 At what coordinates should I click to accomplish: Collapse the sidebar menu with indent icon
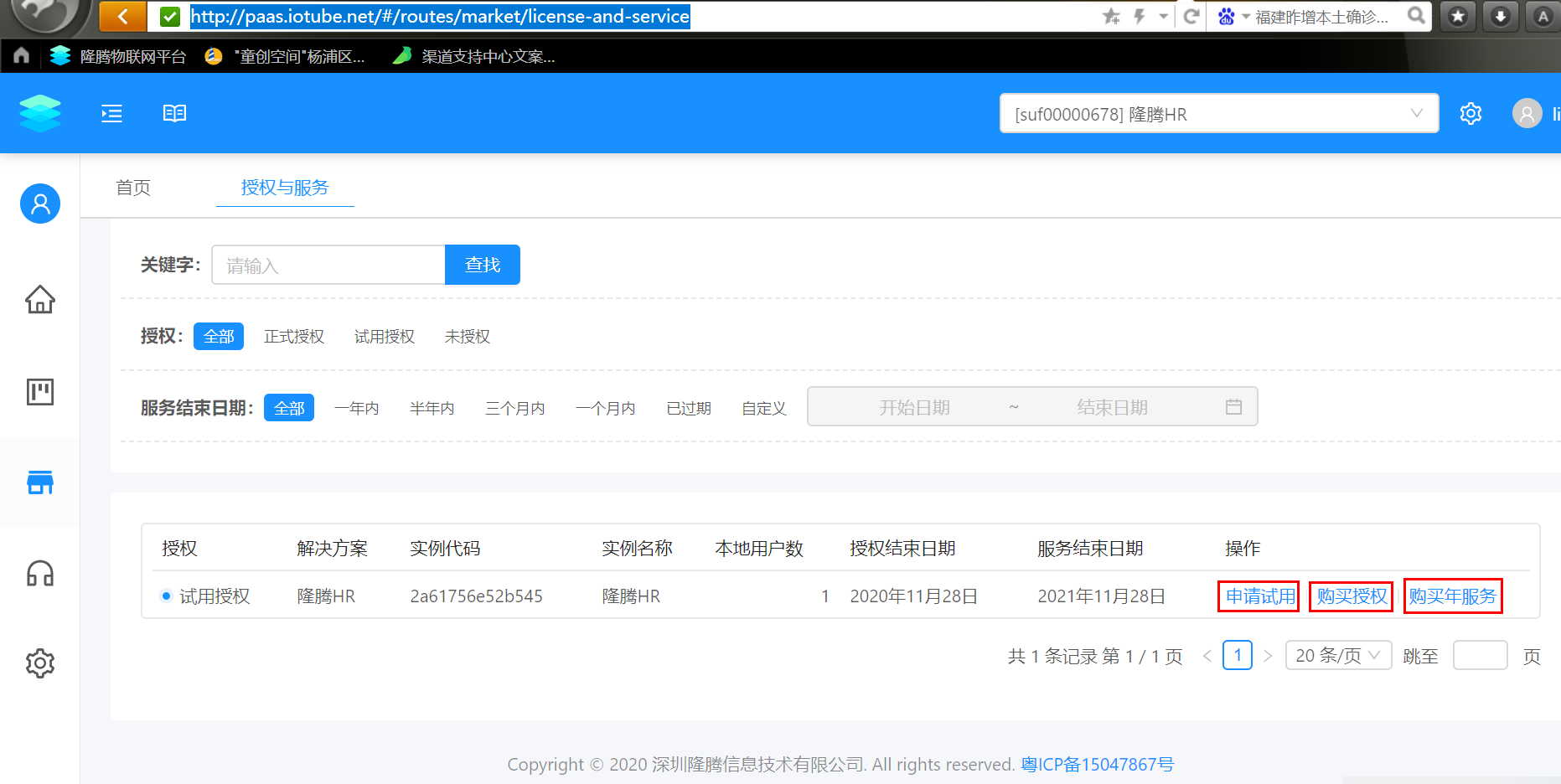pyautogui.click(x=111, y=113)
